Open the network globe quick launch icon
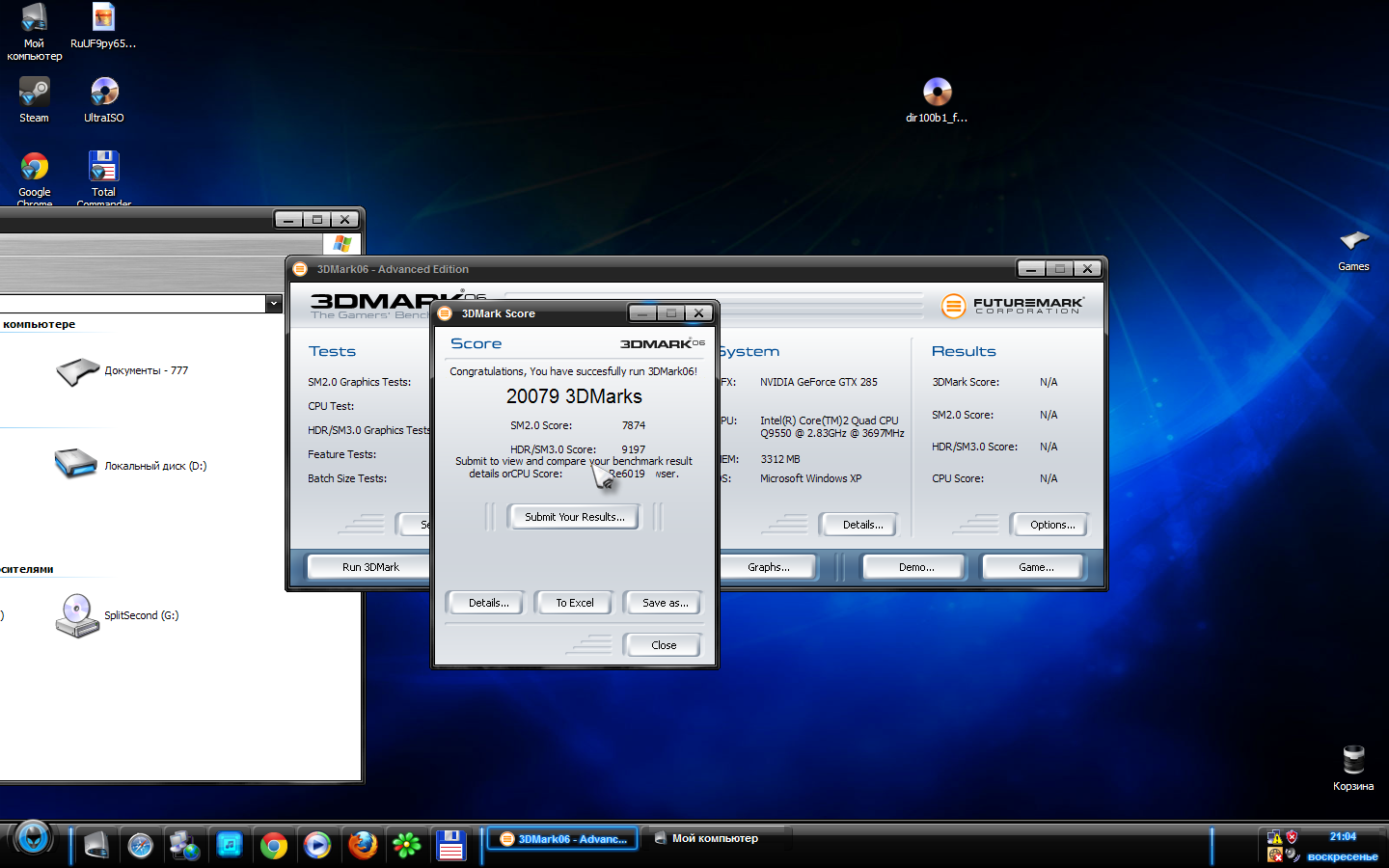This screenshot has height=868, width=1389. (184, 846)
